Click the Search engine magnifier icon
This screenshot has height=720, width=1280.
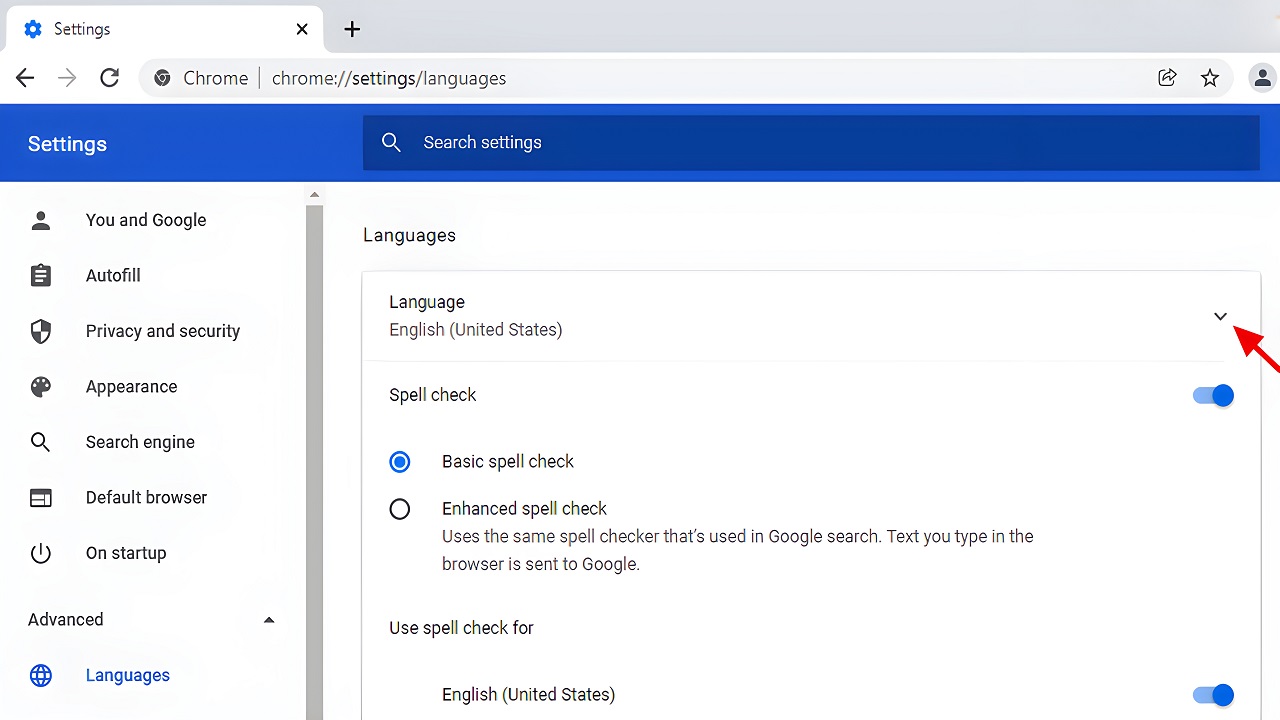tap(41, 442)
